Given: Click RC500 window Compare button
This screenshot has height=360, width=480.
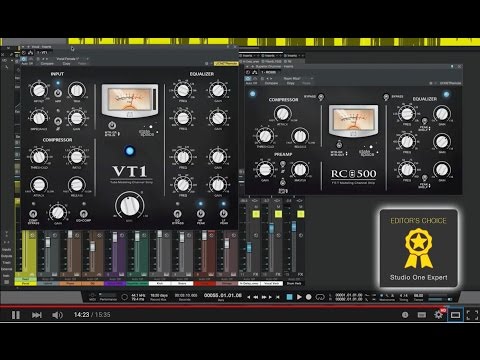Looking at the screenshot, I should 271,83.
